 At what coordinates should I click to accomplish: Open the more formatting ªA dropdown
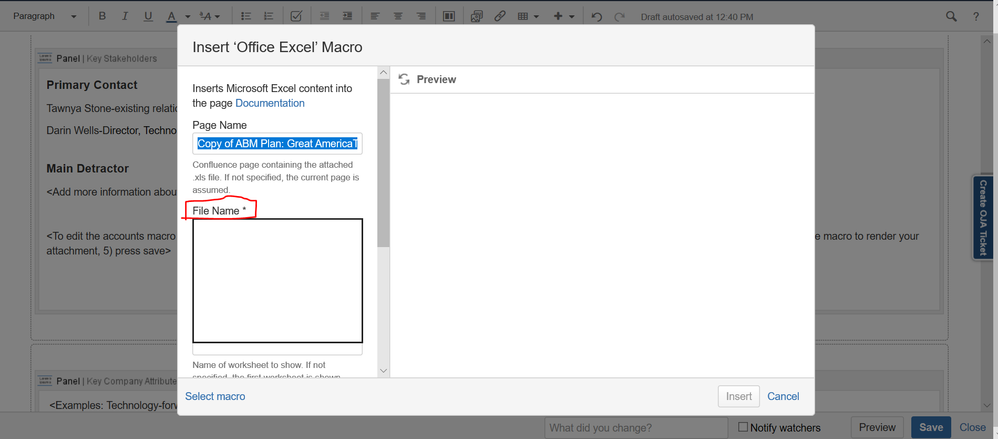pyautogui.click(x=209, y=17)
